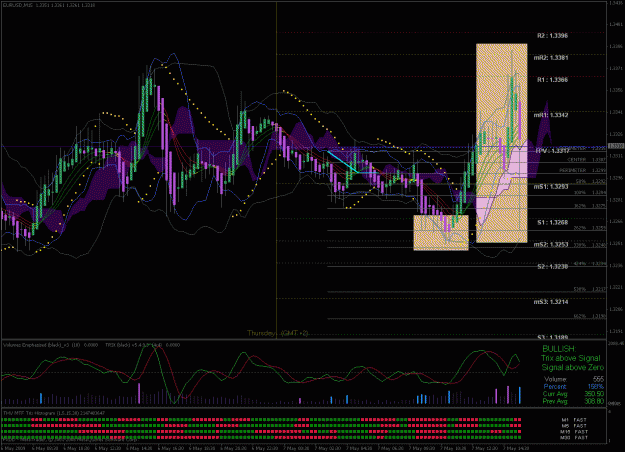Click the R1 : 1.3366 resistance label
The image size is (625, 452).
click(552, 80)
